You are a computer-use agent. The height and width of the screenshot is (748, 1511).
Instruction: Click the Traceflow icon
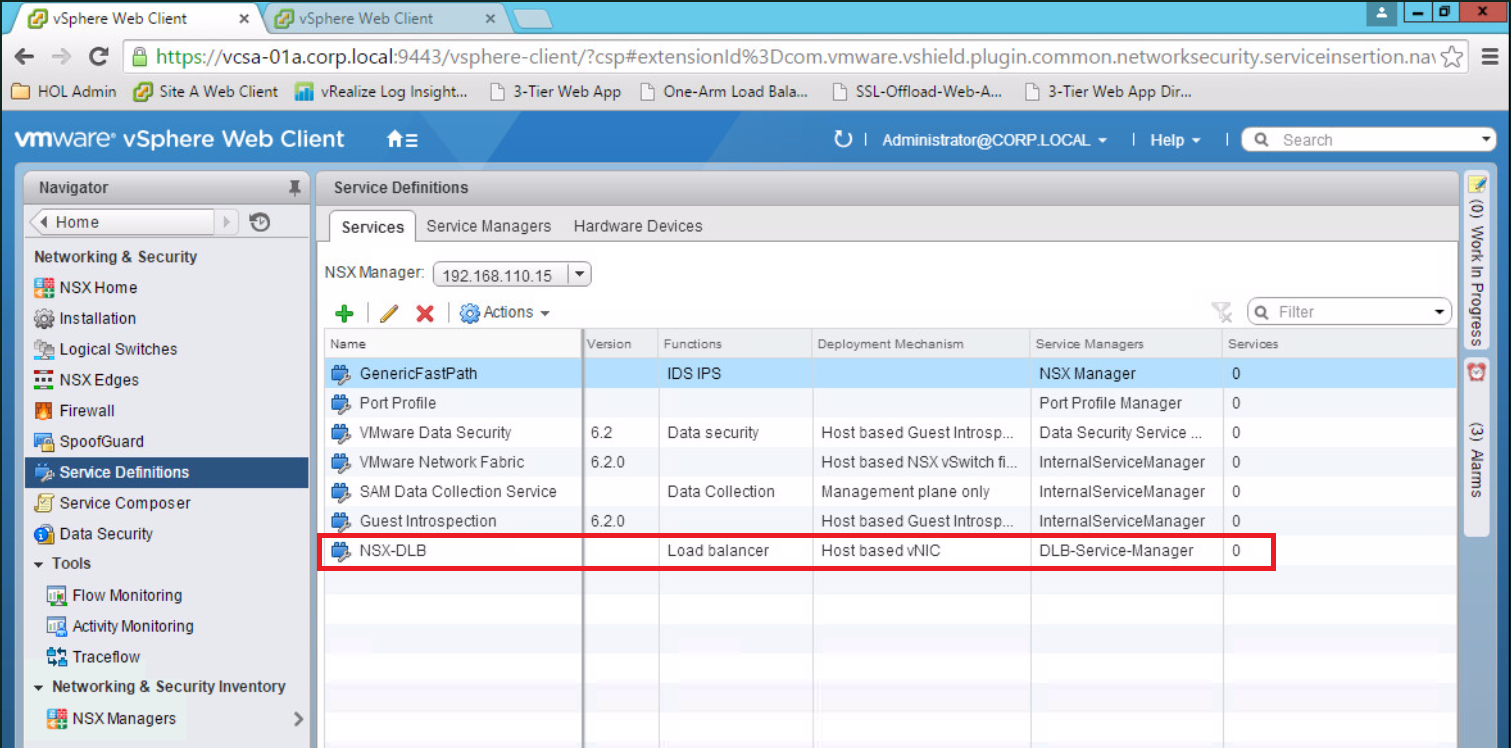(57, 657)
